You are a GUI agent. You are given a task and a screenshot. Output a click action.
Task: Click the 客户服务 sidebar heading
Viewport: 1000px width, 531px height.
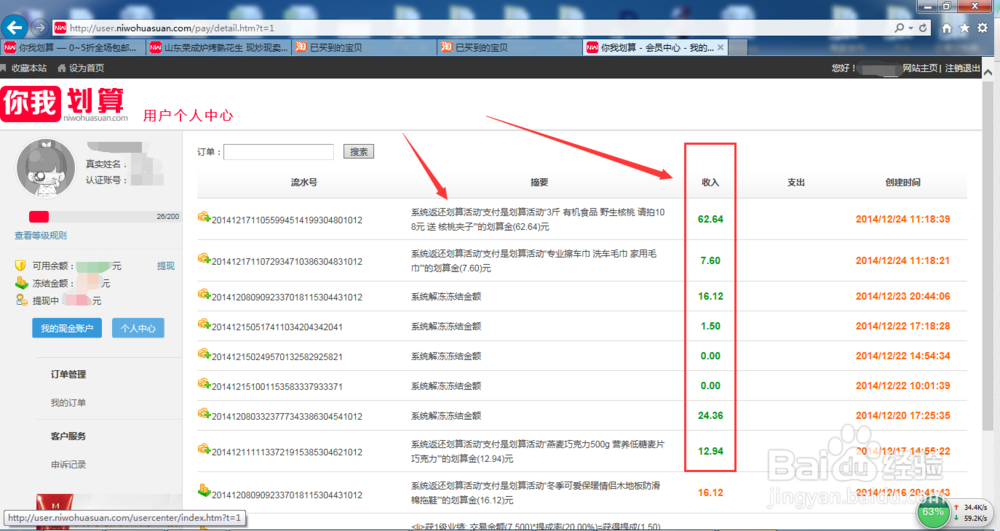click(68, 437)
